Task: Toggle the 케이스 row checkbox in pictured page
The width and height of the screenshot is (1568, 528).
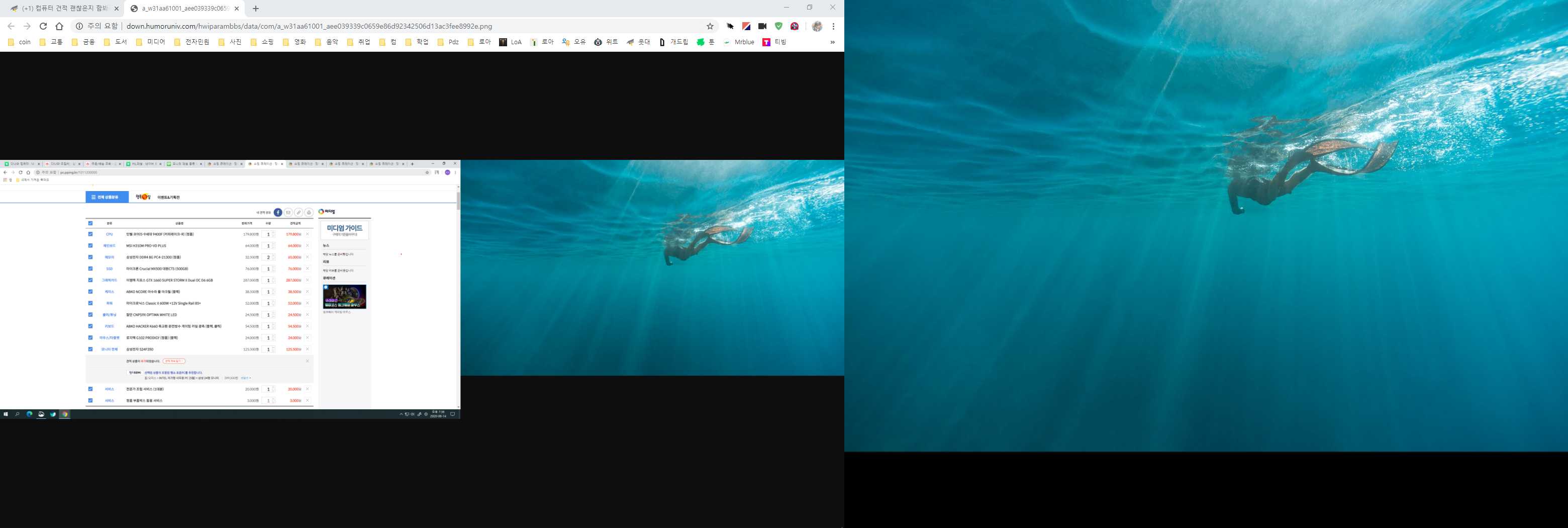Action: coord(90,292)
